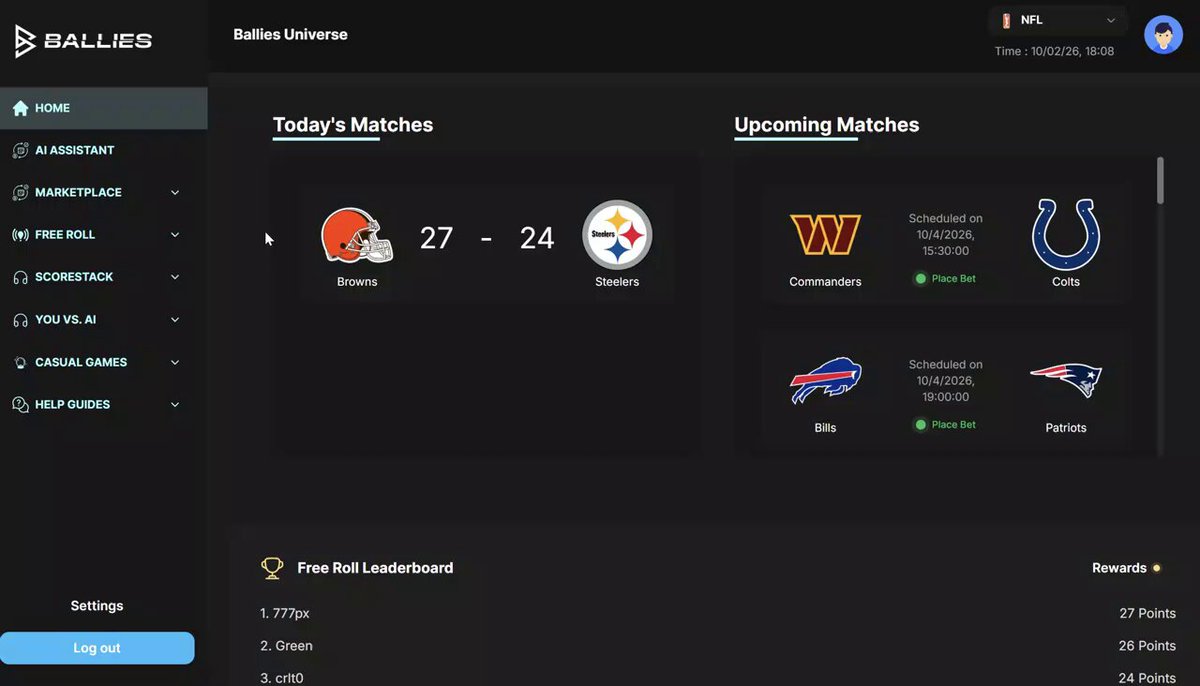Open the user profile avatar
Screen dimensions: 1200x686
[1163, 35]
